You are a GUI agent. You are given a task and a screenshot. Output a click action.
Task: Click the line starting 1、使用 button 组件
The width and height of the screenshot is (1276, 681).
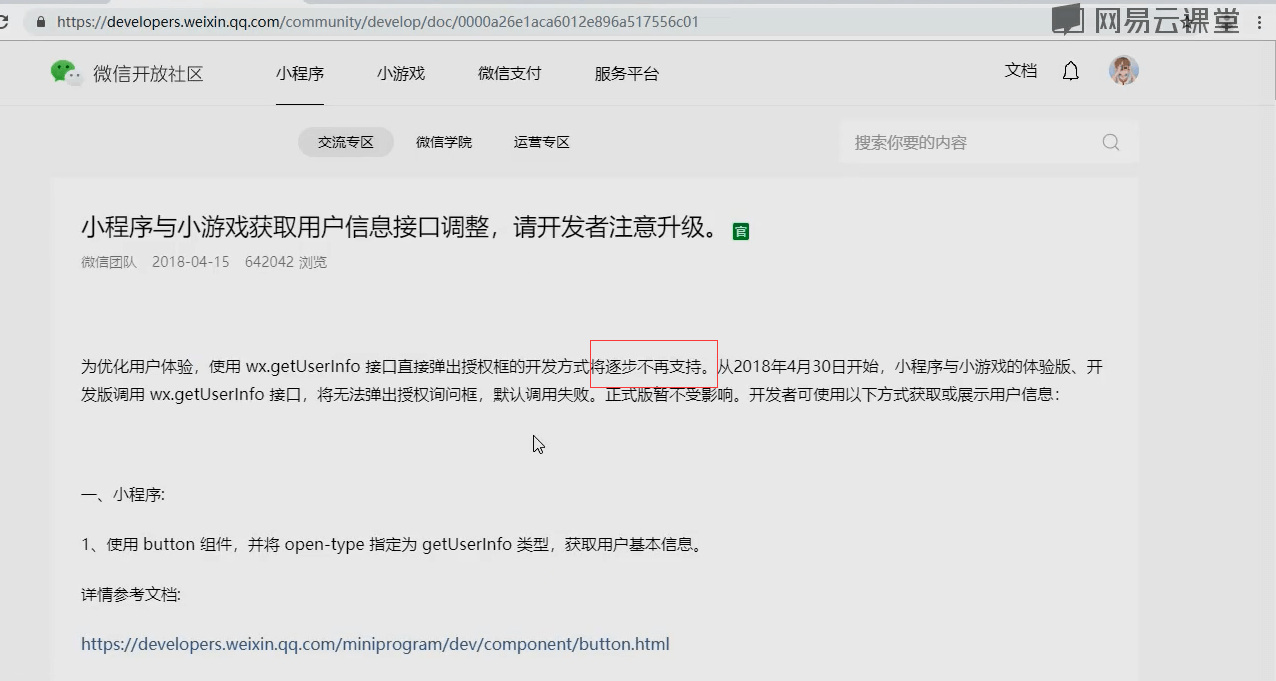(395, 545)
